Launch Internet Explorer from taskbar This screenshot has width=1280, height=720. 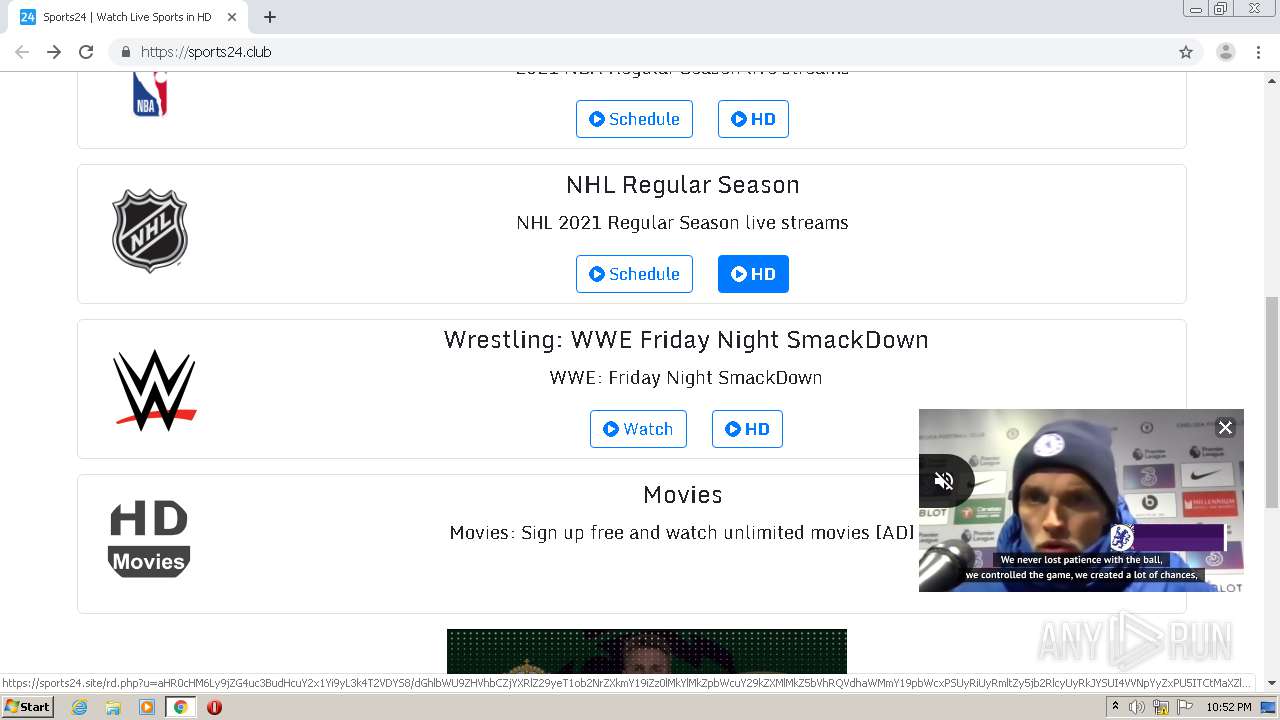[x=80, y=707]
